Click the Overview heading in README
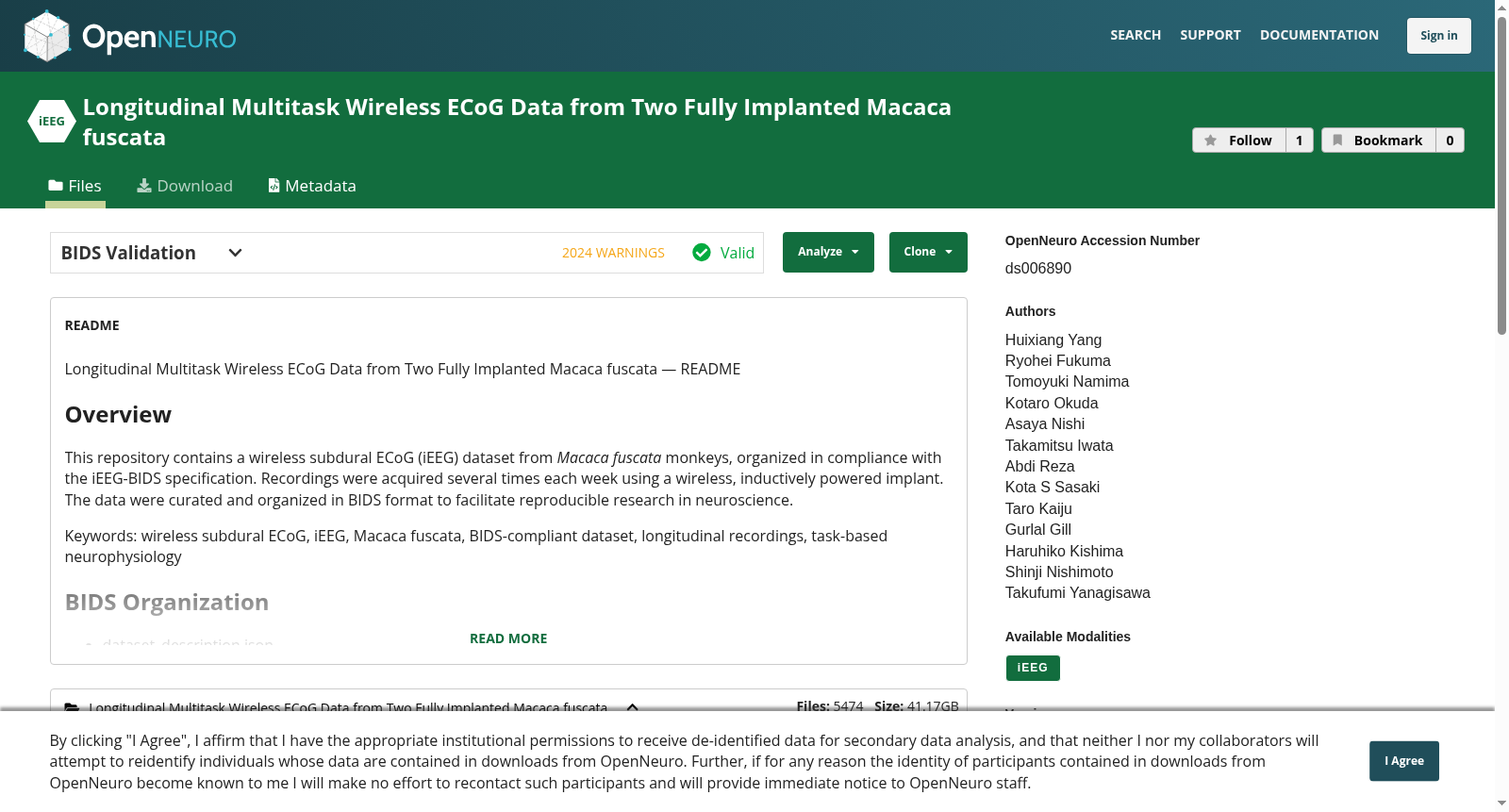 tap(118, 415)
